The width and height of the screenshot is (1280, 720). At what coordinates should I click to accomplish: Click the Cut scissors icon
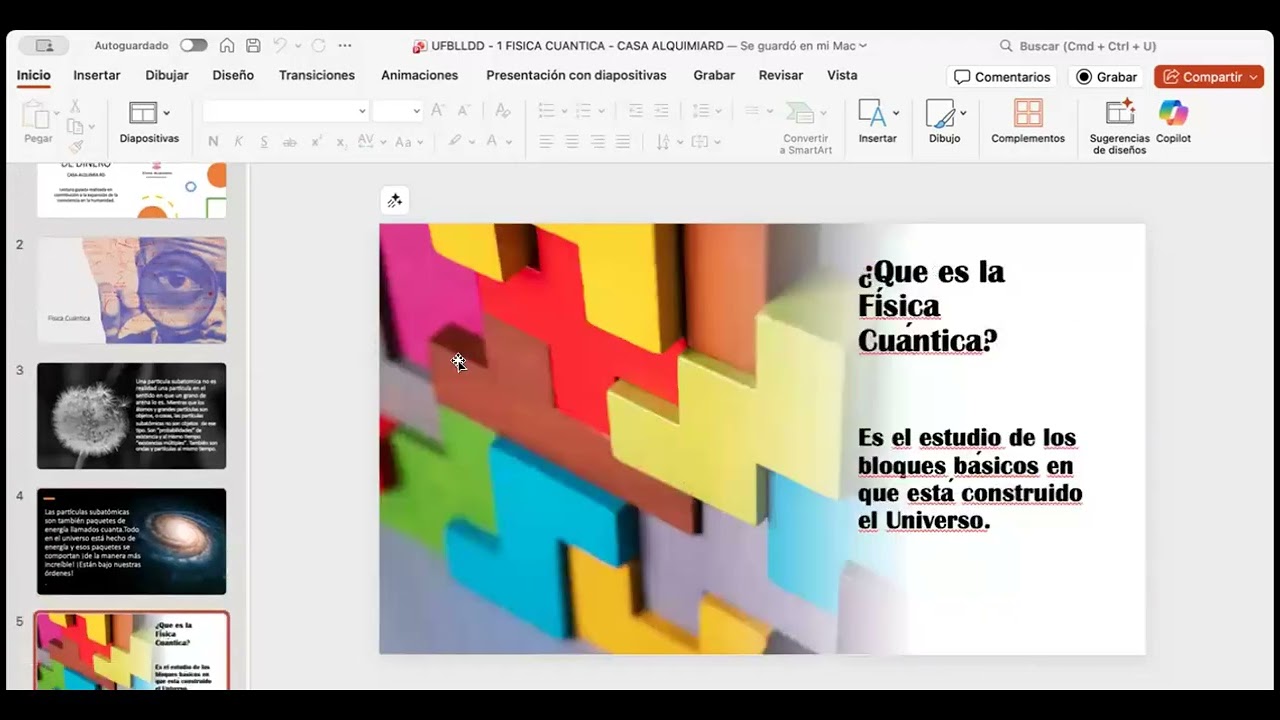click(75, 105)
